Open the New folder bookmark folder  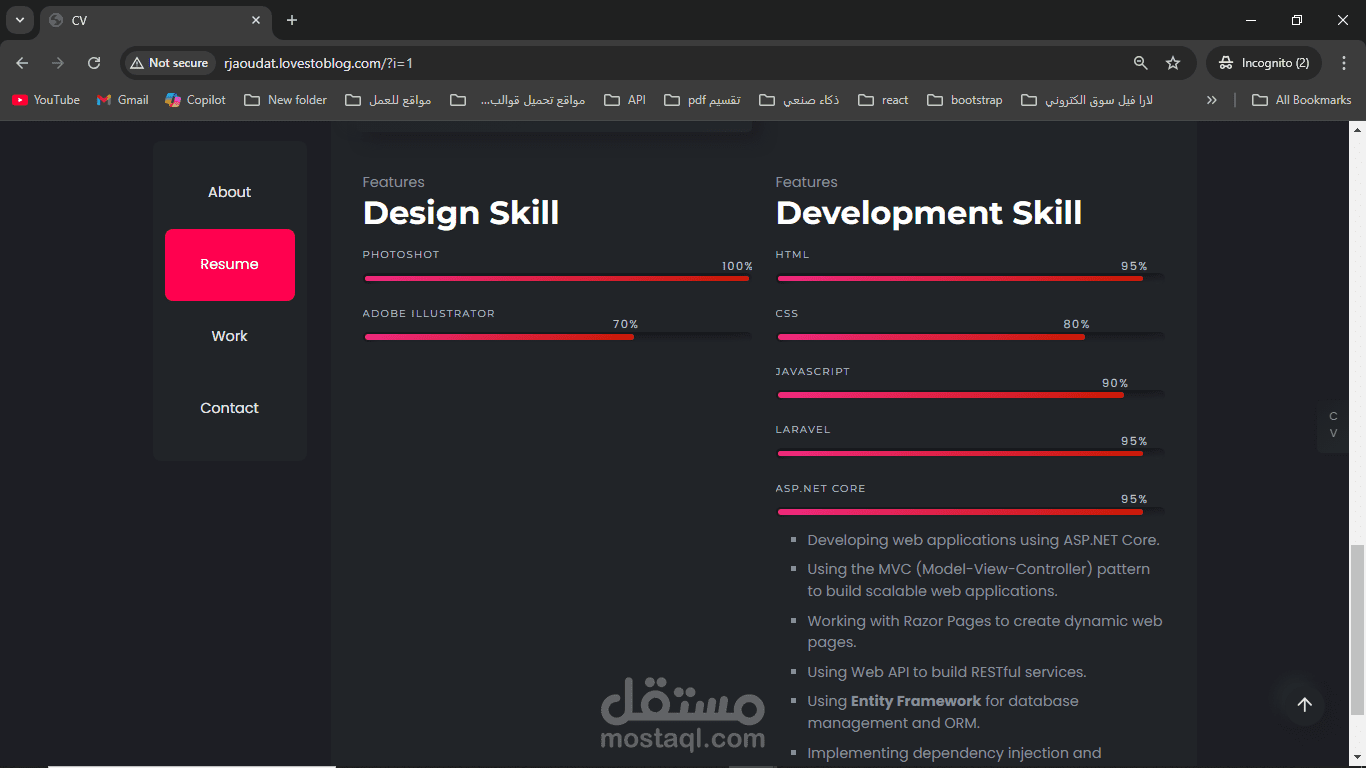coord(286,100)
